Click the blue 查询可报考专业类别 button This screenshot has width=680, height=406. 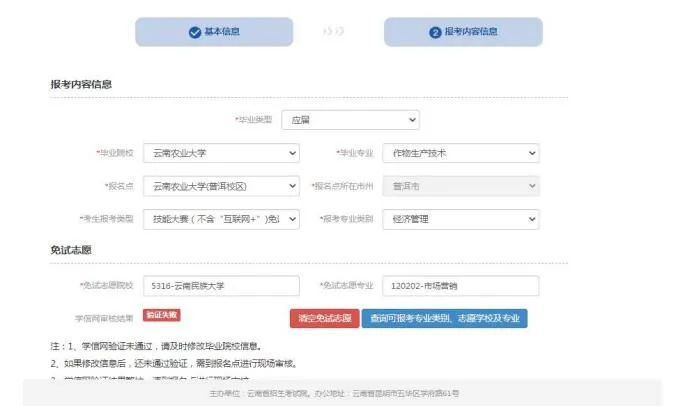(444, 318)
